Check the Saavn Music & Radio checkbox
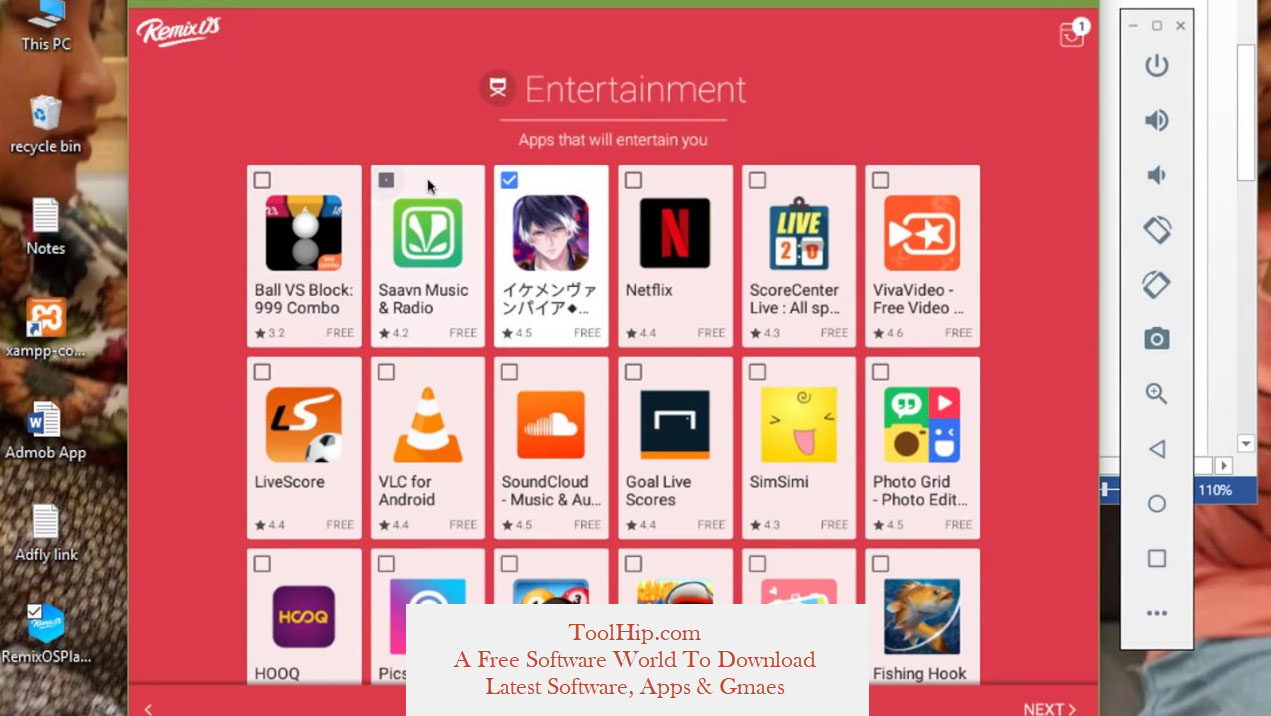Viewport: 1271px width, 716px height. (386, 180)
